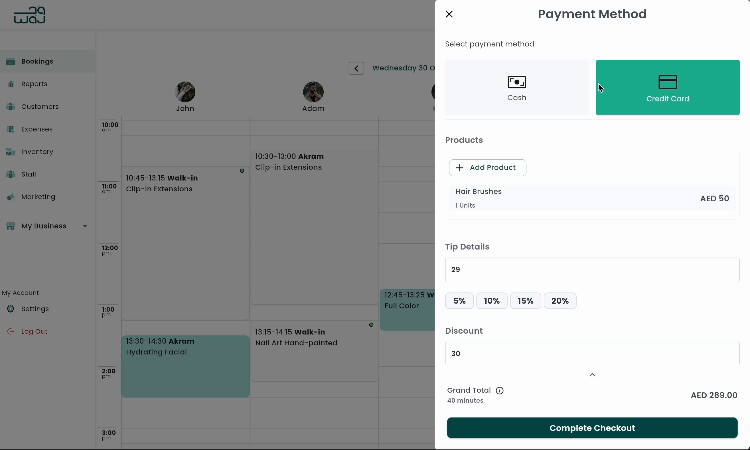This screenshot has height=450, width=750.
Task: Go to previous day with left chevron
Action: [356, 68]
